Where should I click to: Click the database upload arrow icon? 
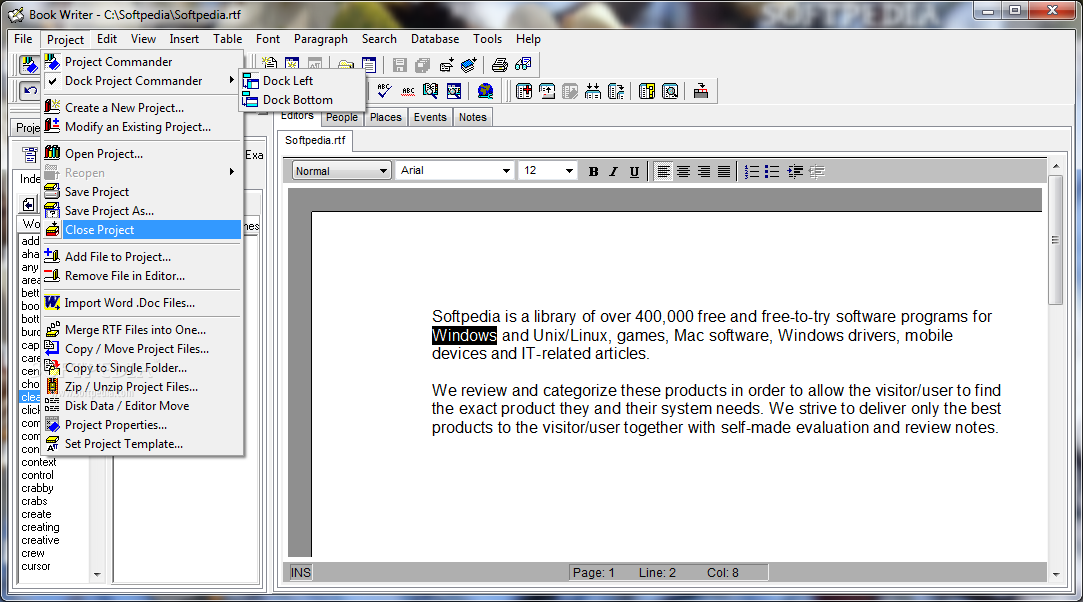coord(547,91)
